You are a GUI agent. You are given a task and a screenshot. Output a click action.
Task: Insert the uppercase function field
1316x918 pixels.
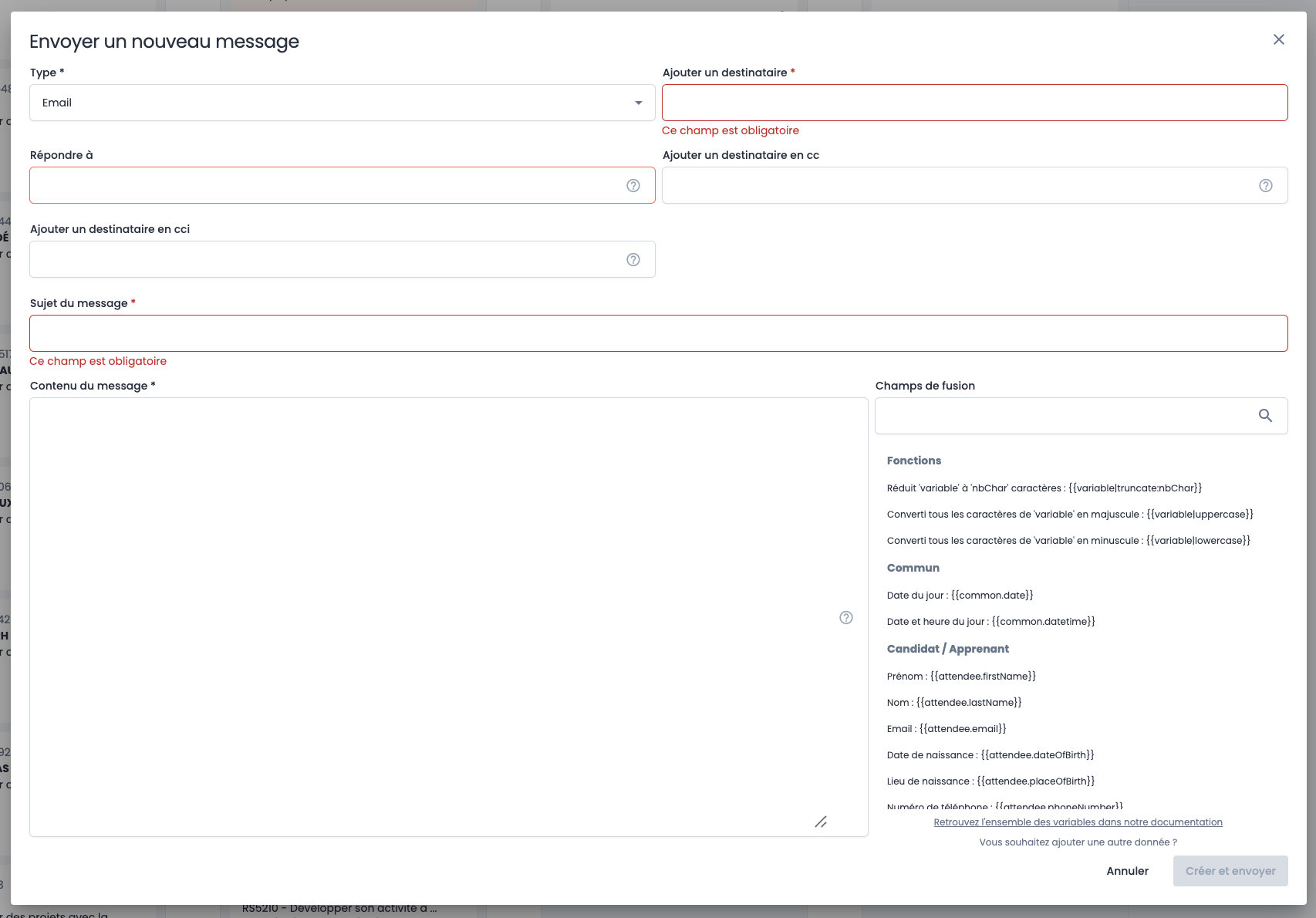click(1070, 515)
